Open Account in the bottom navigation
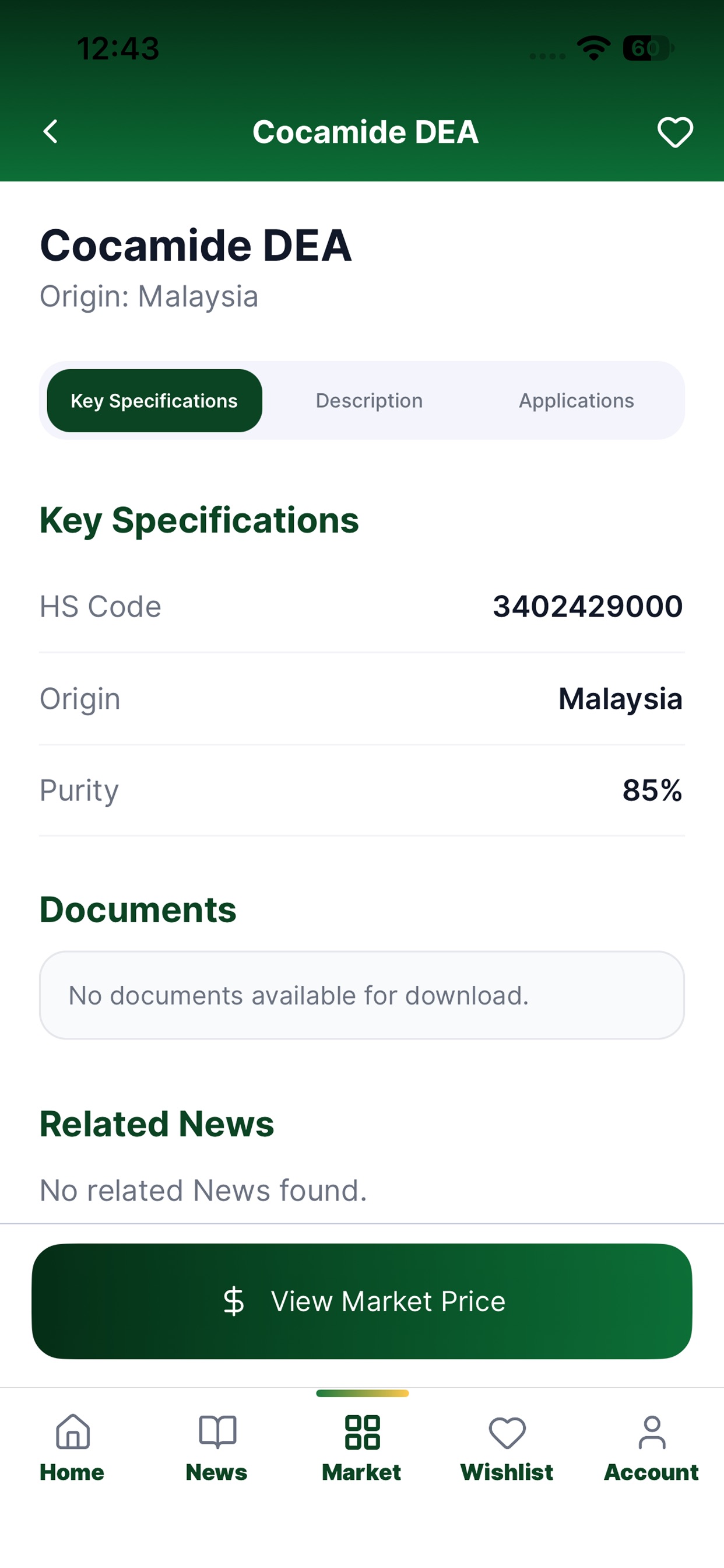Image resolution: width=724 pixels, height=1568 pixels. click(652, 1447)
